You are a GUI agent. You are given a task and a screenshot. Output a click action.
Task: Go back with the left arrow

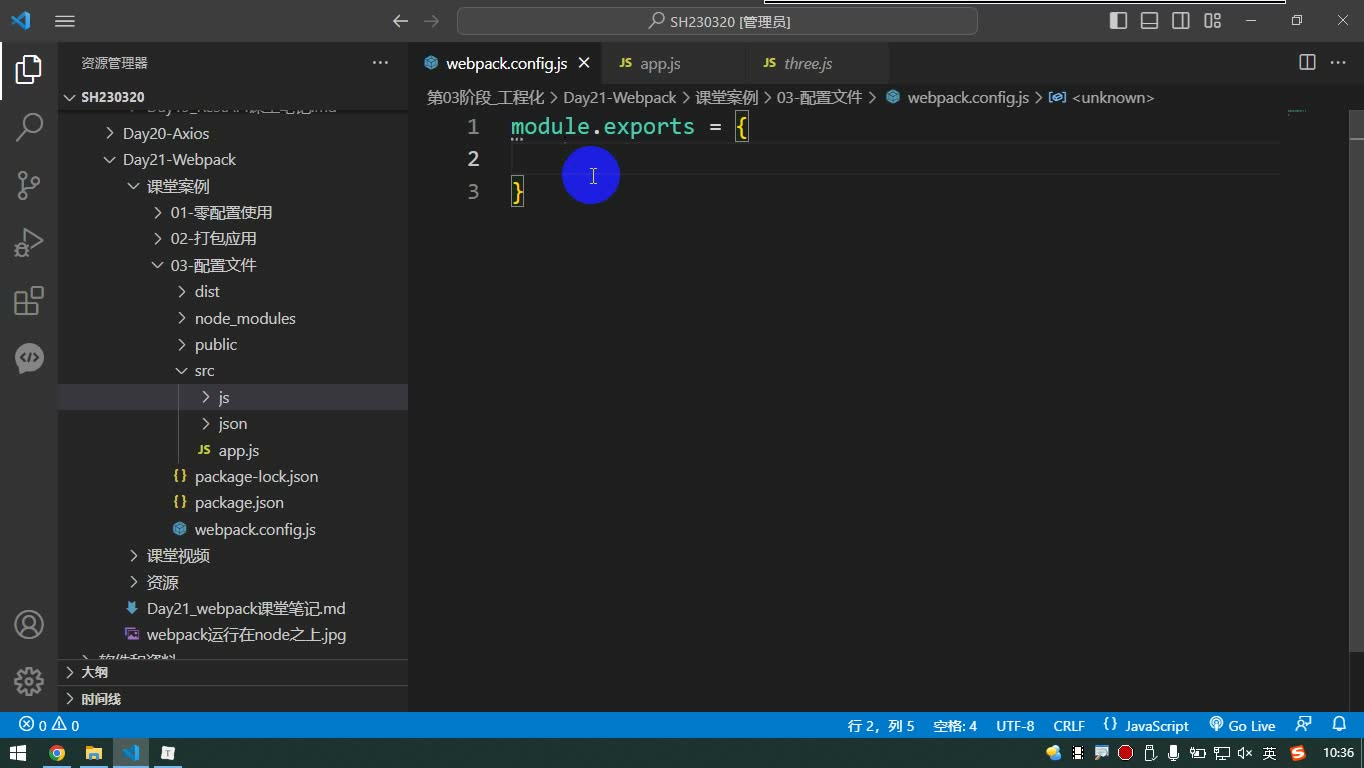coord(400,21)
